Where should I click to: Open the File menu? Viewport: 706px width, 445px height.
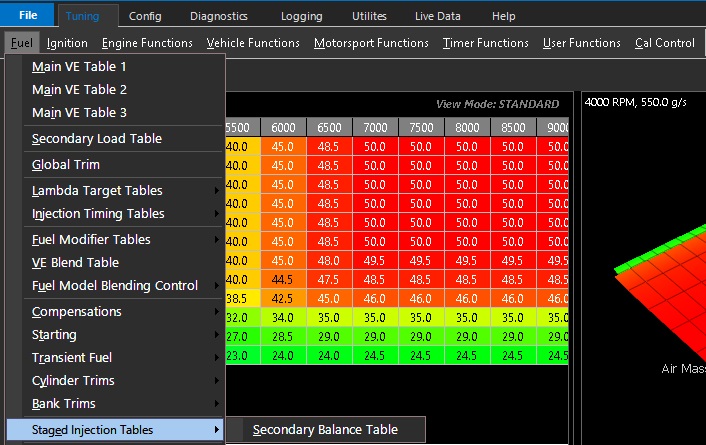[27, 15]
